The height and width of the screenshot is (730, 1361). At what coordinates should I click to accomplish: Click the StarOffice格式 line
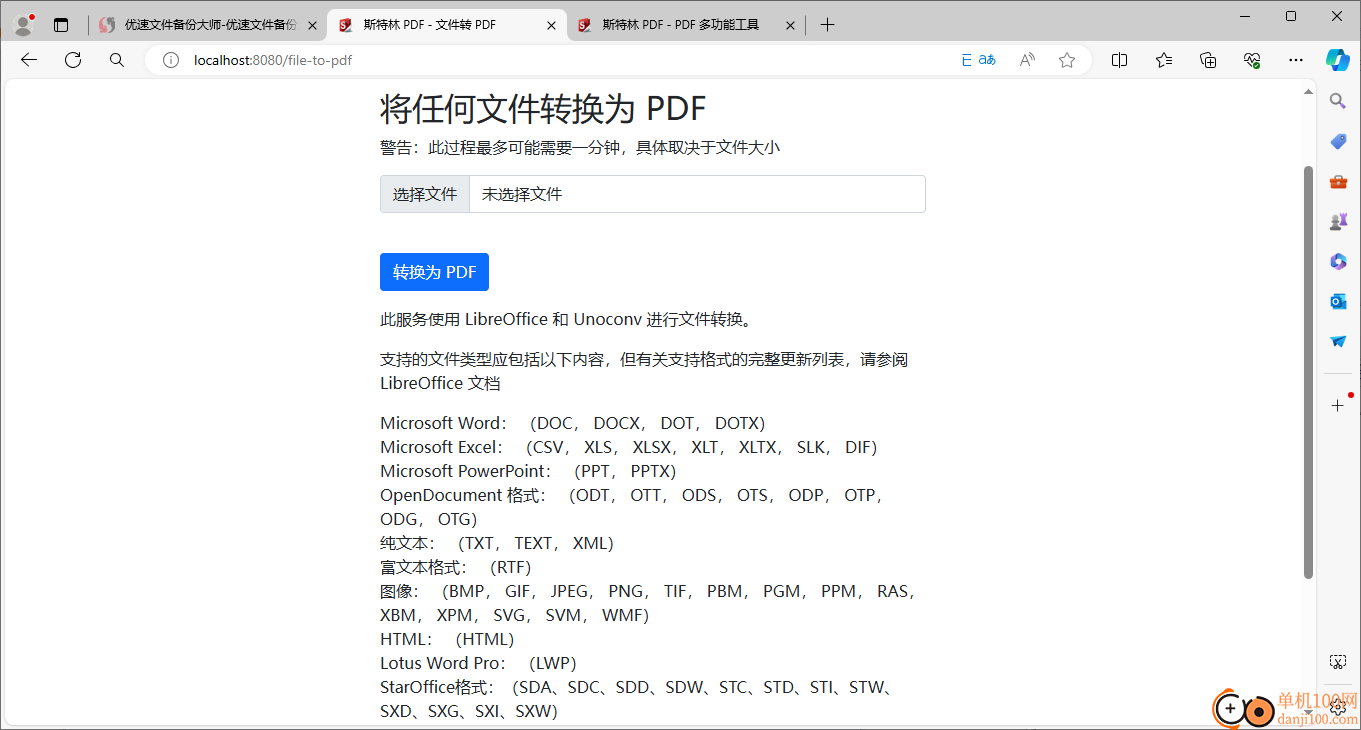point(637,699)
